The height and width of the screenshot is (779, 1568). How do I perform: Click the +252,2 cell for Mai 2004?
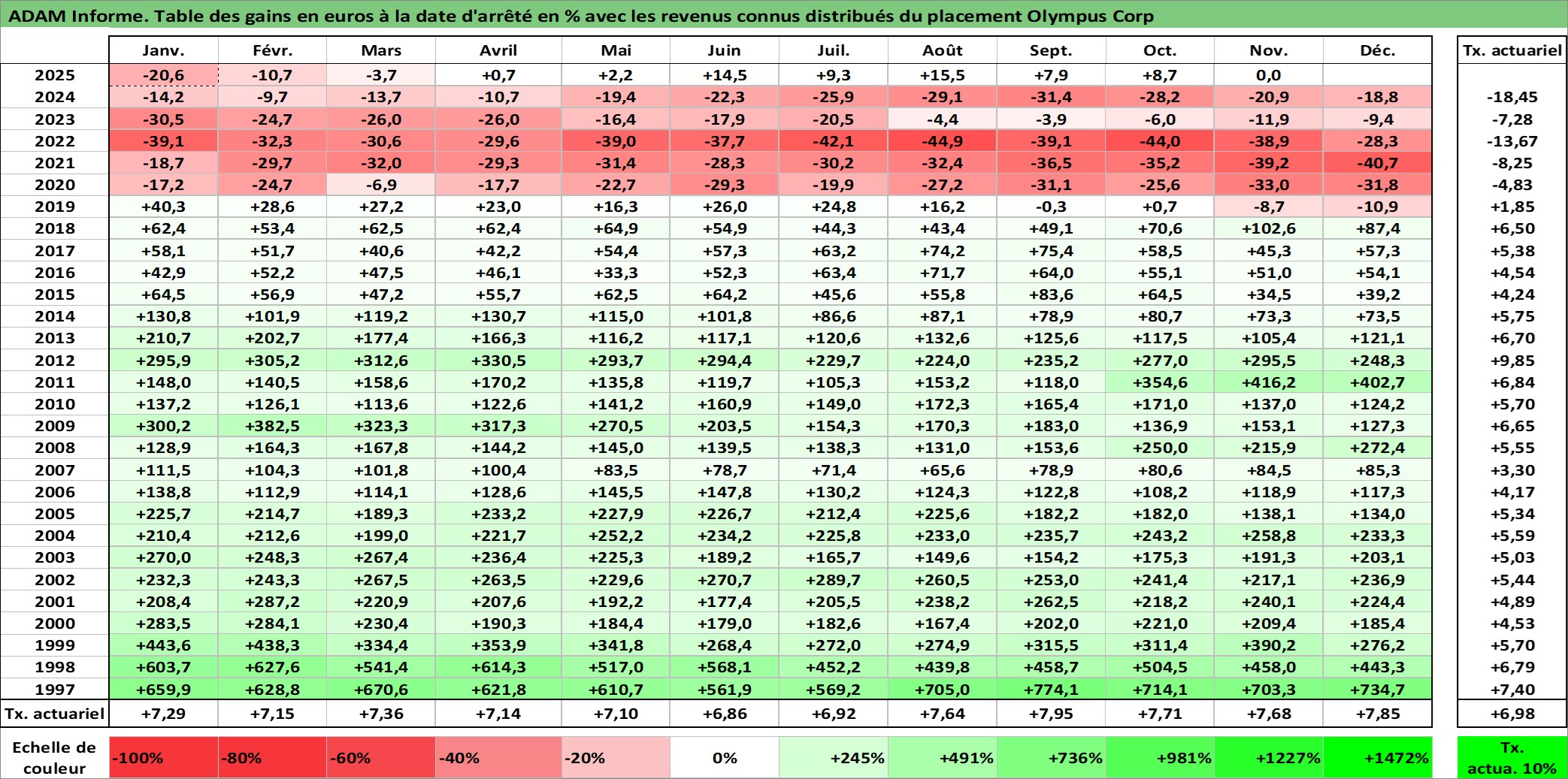(616, 536)
